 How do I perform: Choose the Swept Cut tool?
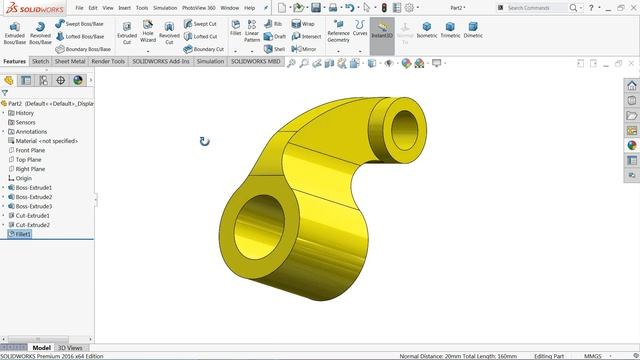coord(200,24)
